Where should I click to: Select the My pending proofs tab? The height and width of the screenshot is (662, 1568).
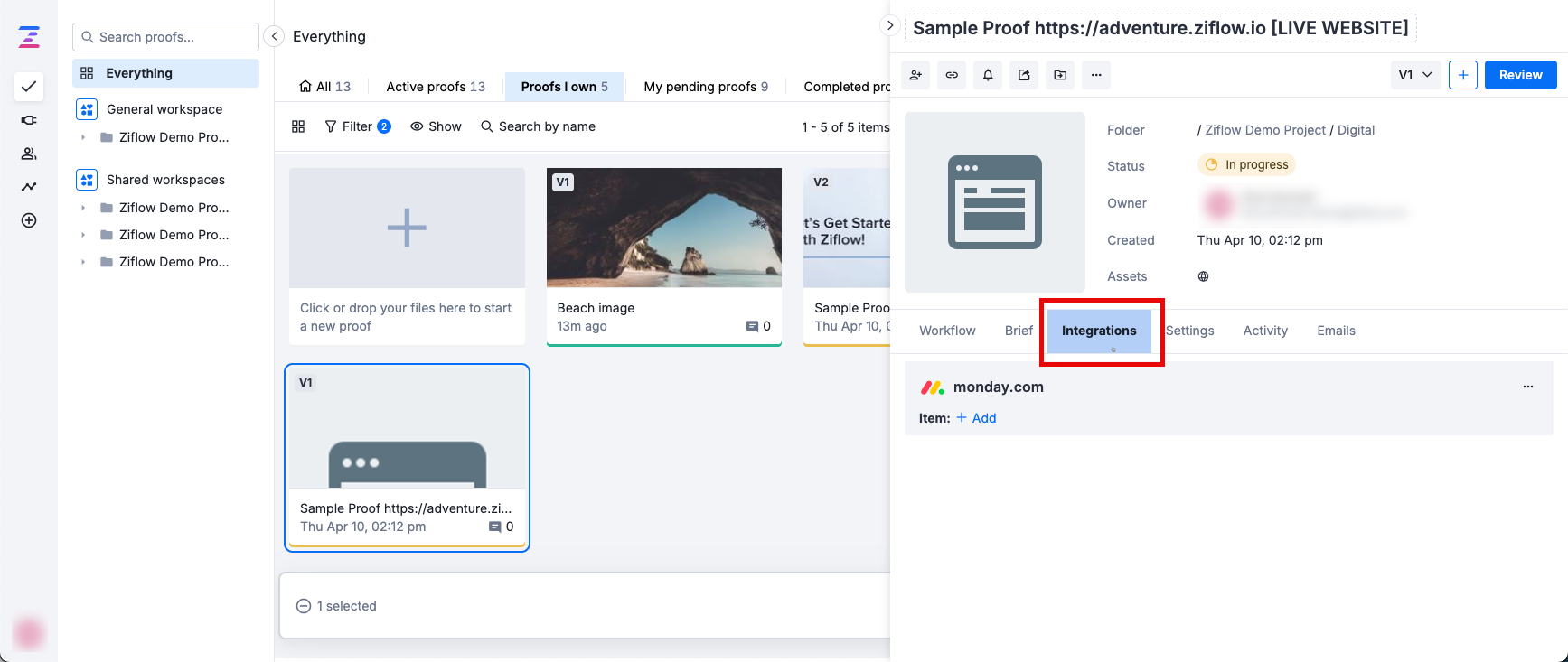[705, 87]
